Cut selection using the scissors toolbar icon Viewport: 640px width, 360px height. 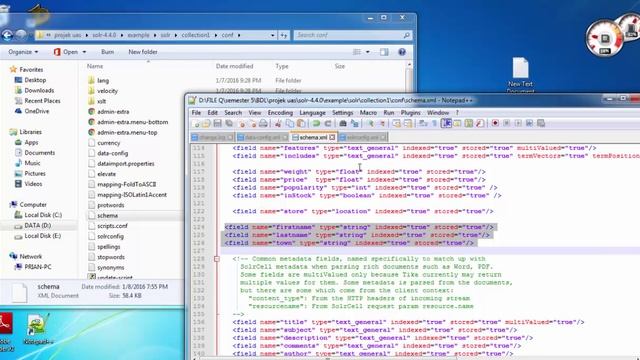278,123
